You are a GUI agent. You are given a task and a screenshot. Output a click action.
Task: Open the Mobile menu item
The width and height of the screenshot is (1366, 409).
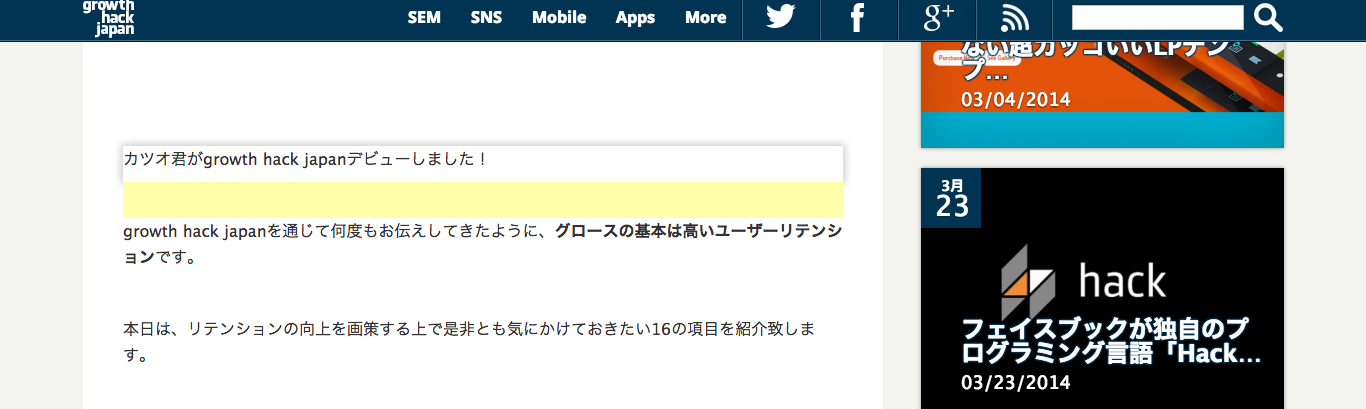point(559,18)
